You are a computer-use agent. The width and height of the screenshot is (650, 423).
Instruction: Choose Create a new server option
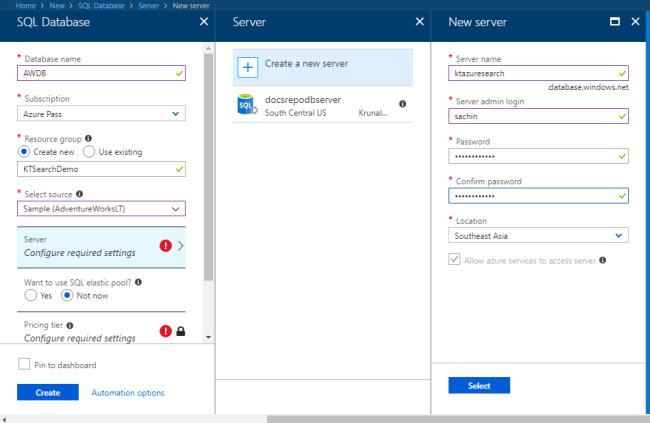click(x=323, y=67)
